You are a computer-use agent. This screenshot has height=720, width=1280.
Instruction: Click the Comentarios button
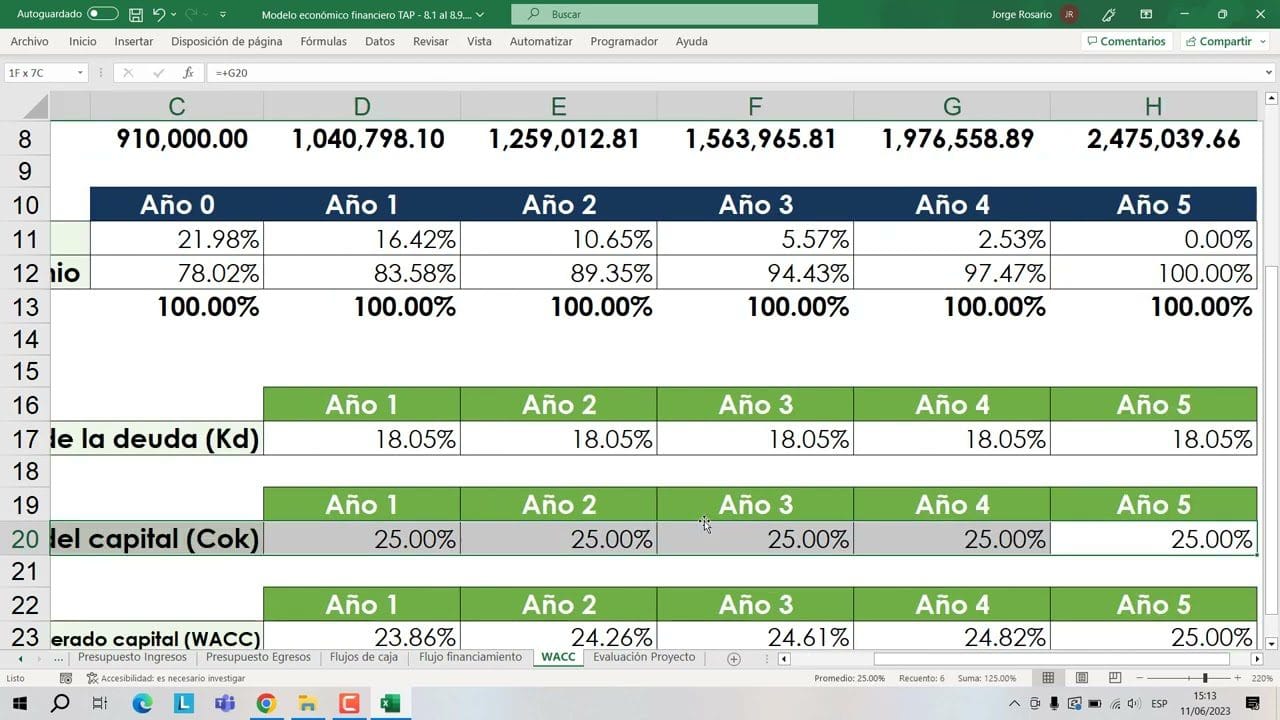(x=1125, y=42)
